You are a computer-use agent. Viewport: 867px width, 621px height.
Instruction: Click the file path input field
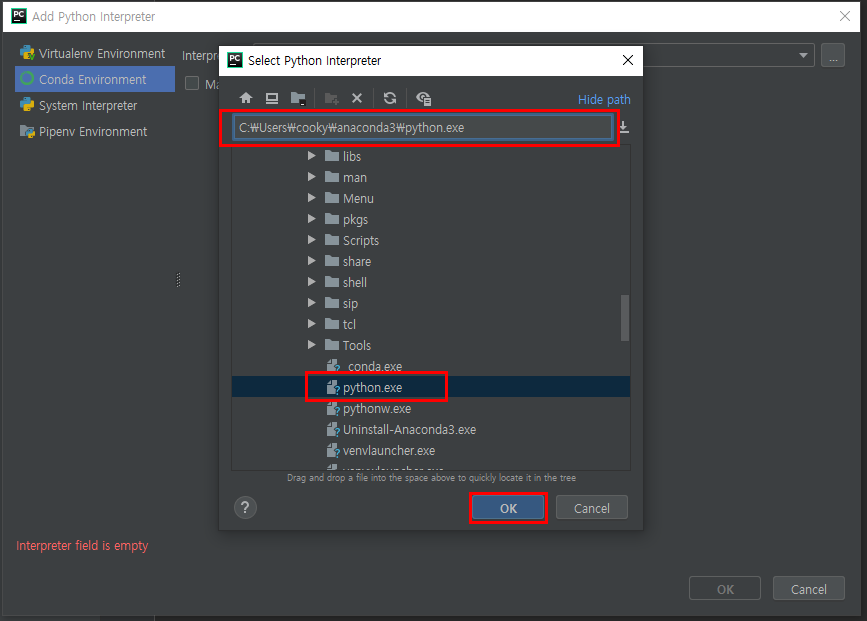422,127
